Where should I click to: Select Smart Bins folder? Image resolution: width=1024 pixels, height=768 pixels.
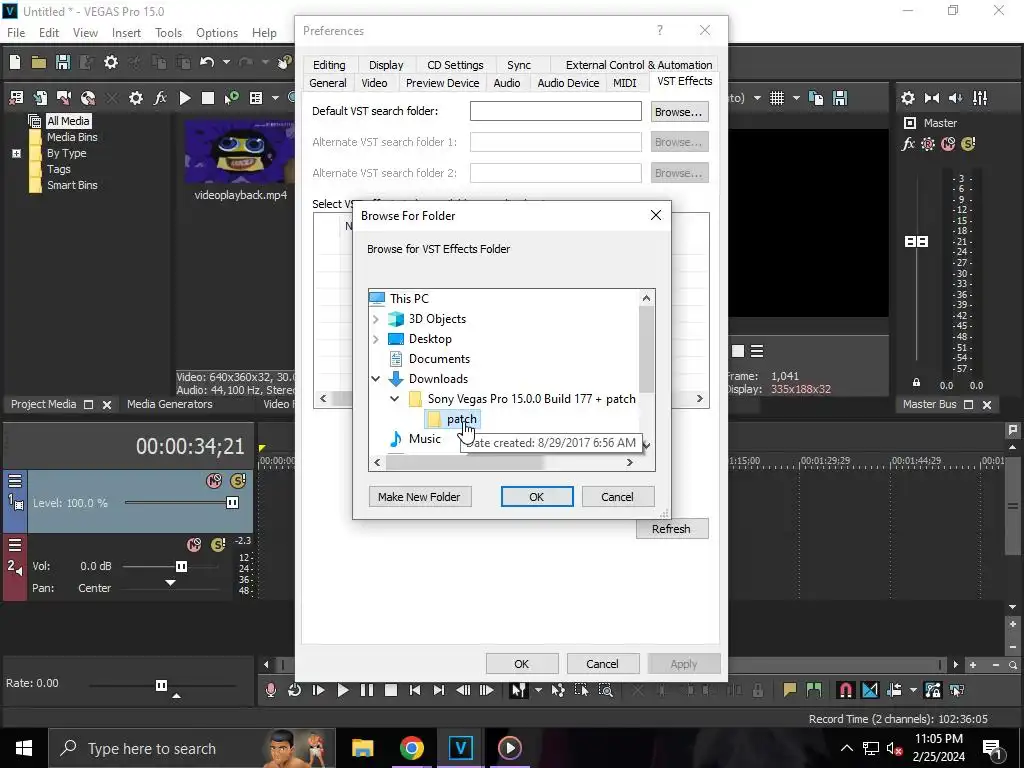(72, 185)
